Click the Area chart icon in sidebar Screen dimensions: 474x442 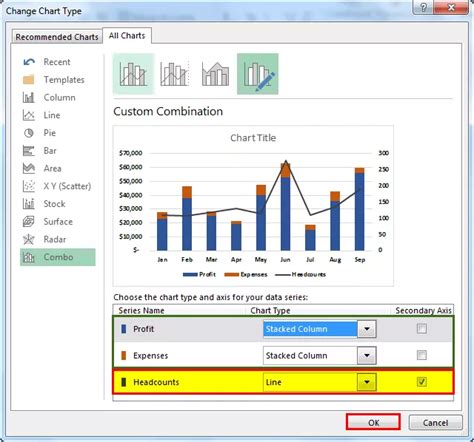[x=29, y=168]
